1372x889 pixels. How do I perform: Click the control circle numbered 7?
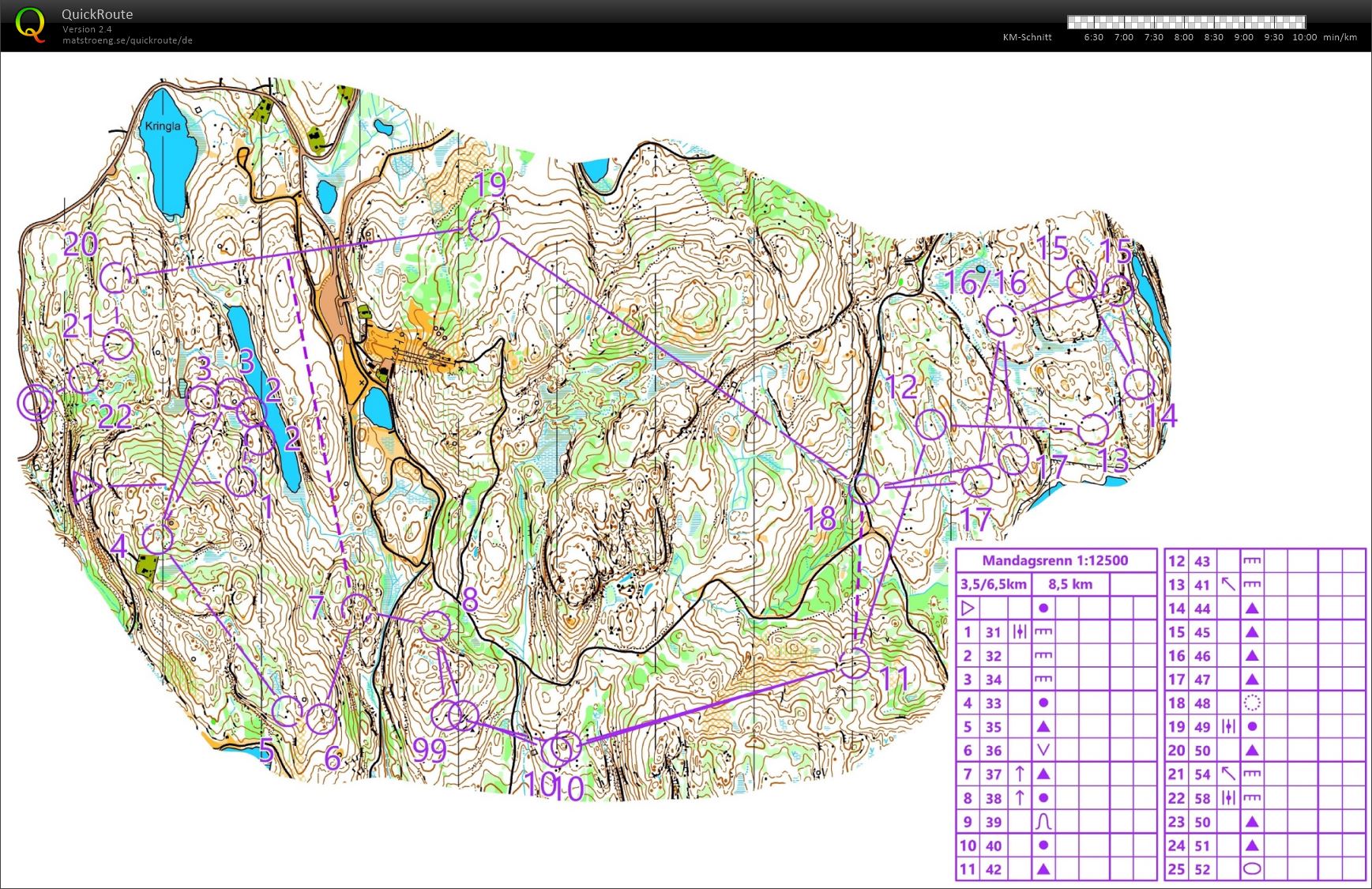(x=356, y=609)
